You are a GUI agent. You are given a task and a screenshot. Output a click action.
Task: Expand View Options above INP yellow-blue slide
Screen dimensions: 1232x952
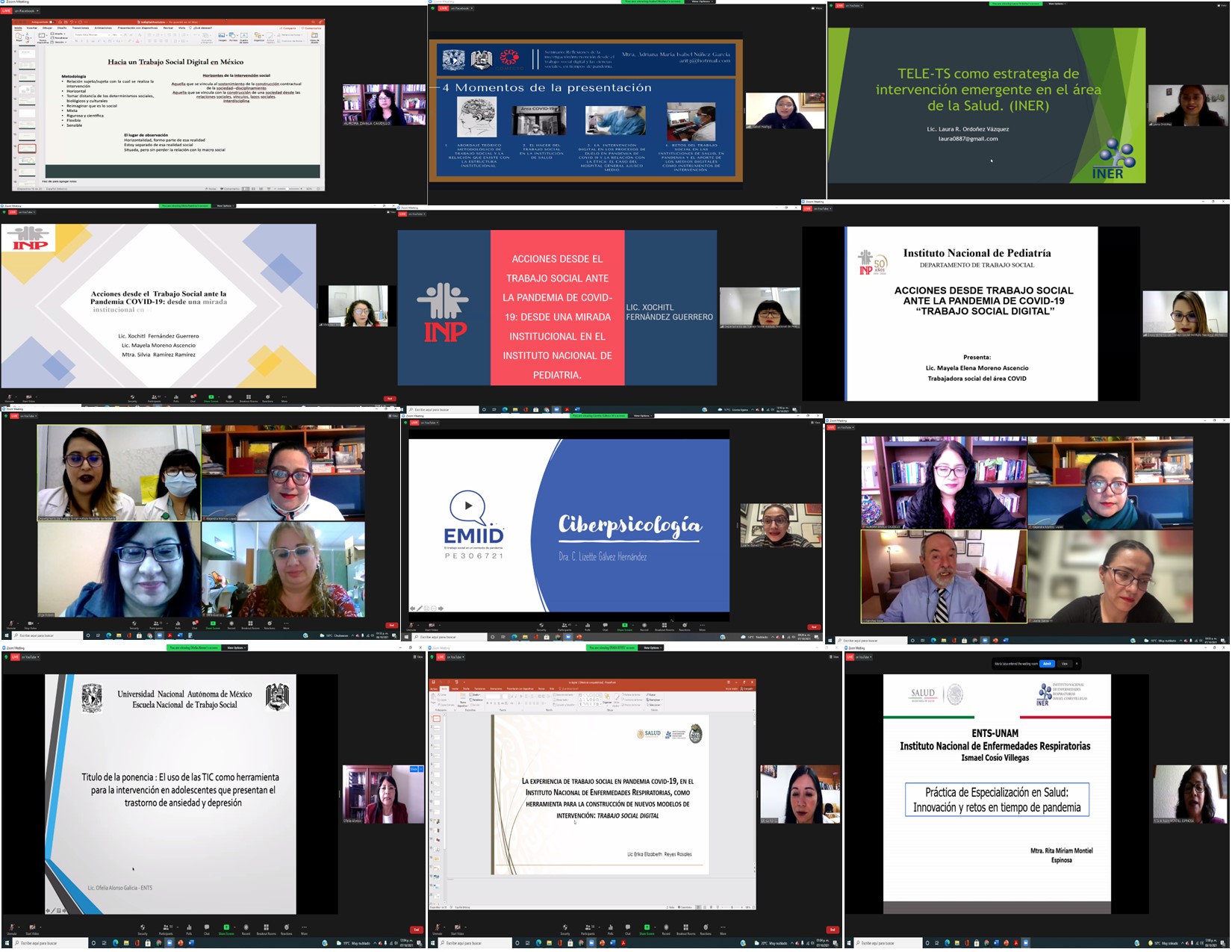click(x=224, y=205)
